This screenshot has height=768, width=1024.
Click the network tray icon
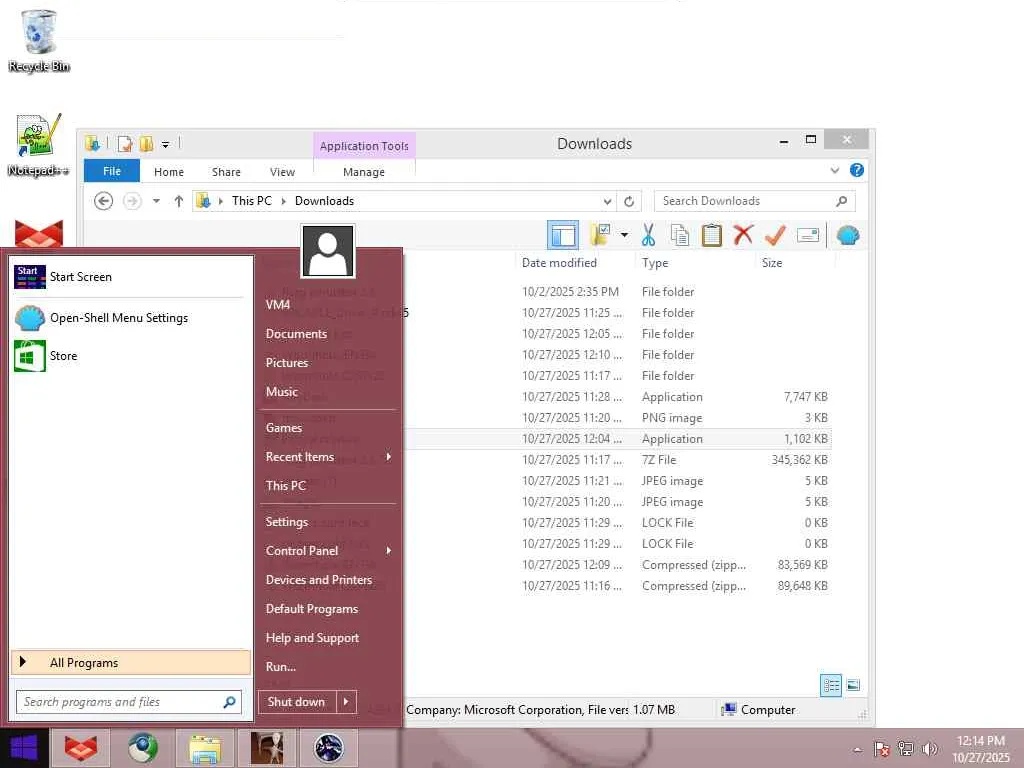coord(906,749)
